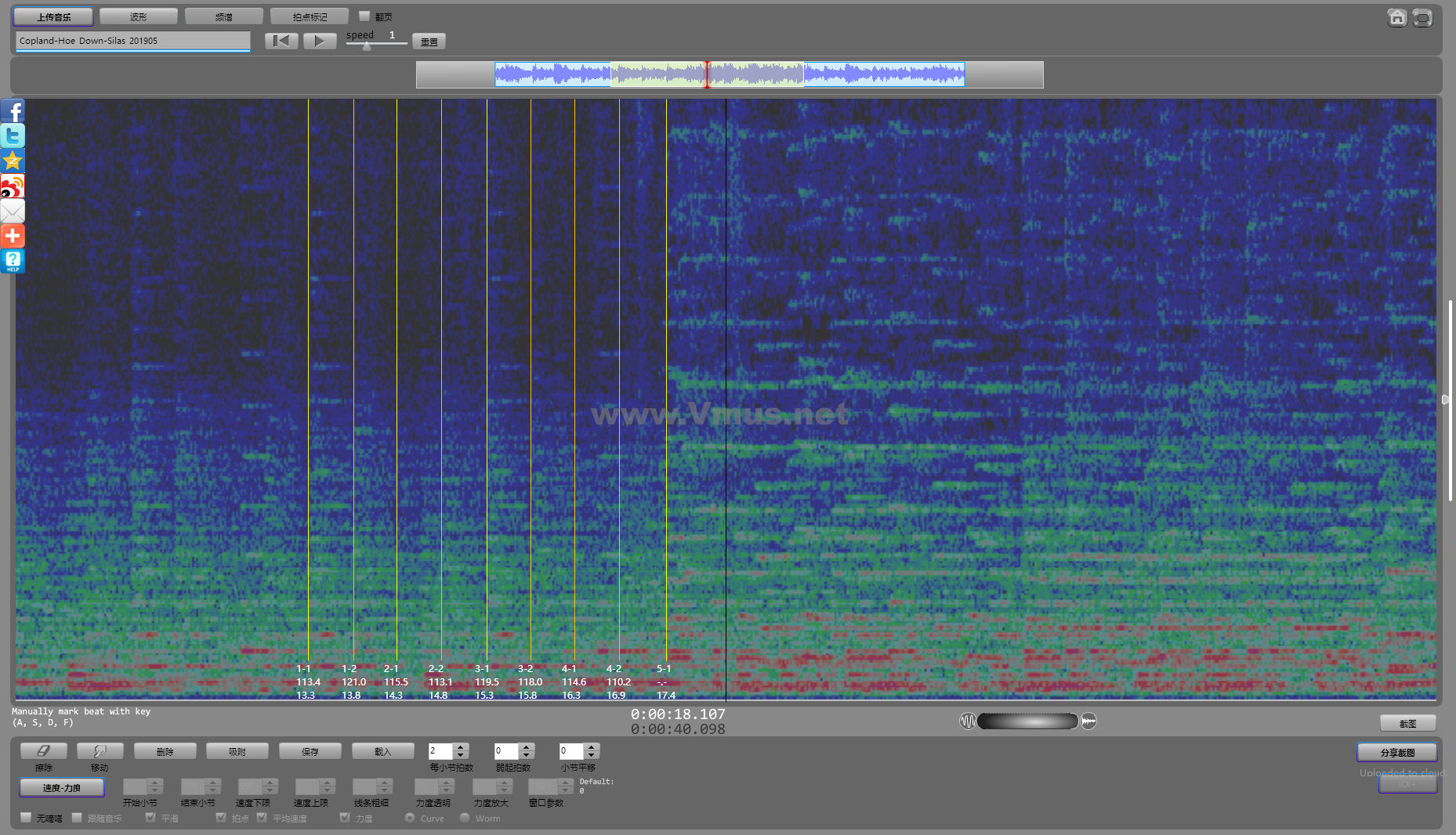Image resolution: width=1456 pixels, height=835 pixels.
Task: Rewind playback to start
Action: tap(281, 41)
